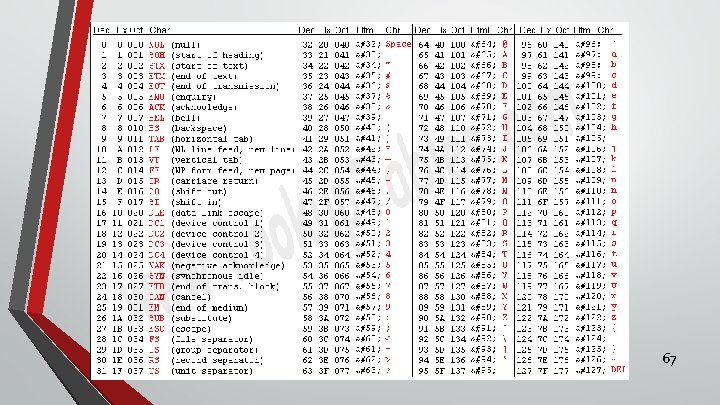Click the '(end of medium)' description
This screenshot has height=405, width=720.
coord(209,308)
